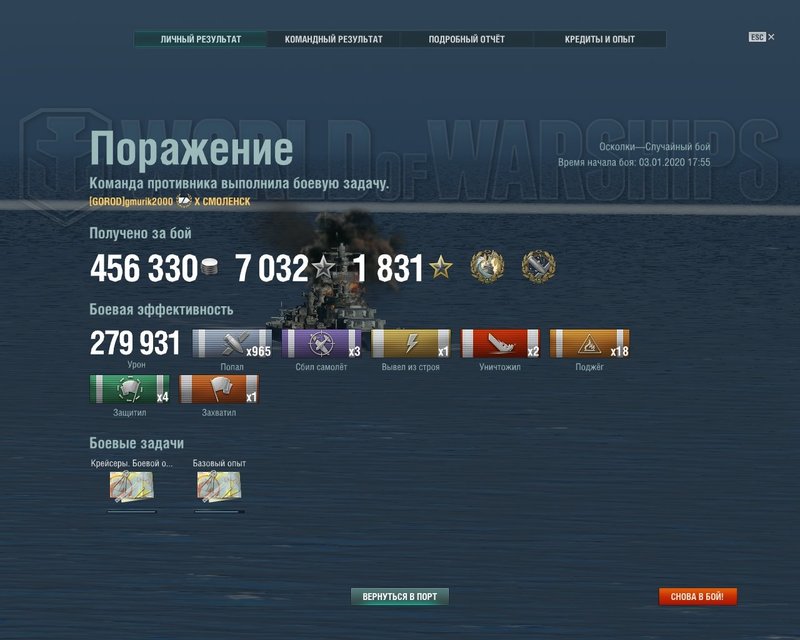
Task: Click the gold star free XP icon
Action: tap(440, 267)
